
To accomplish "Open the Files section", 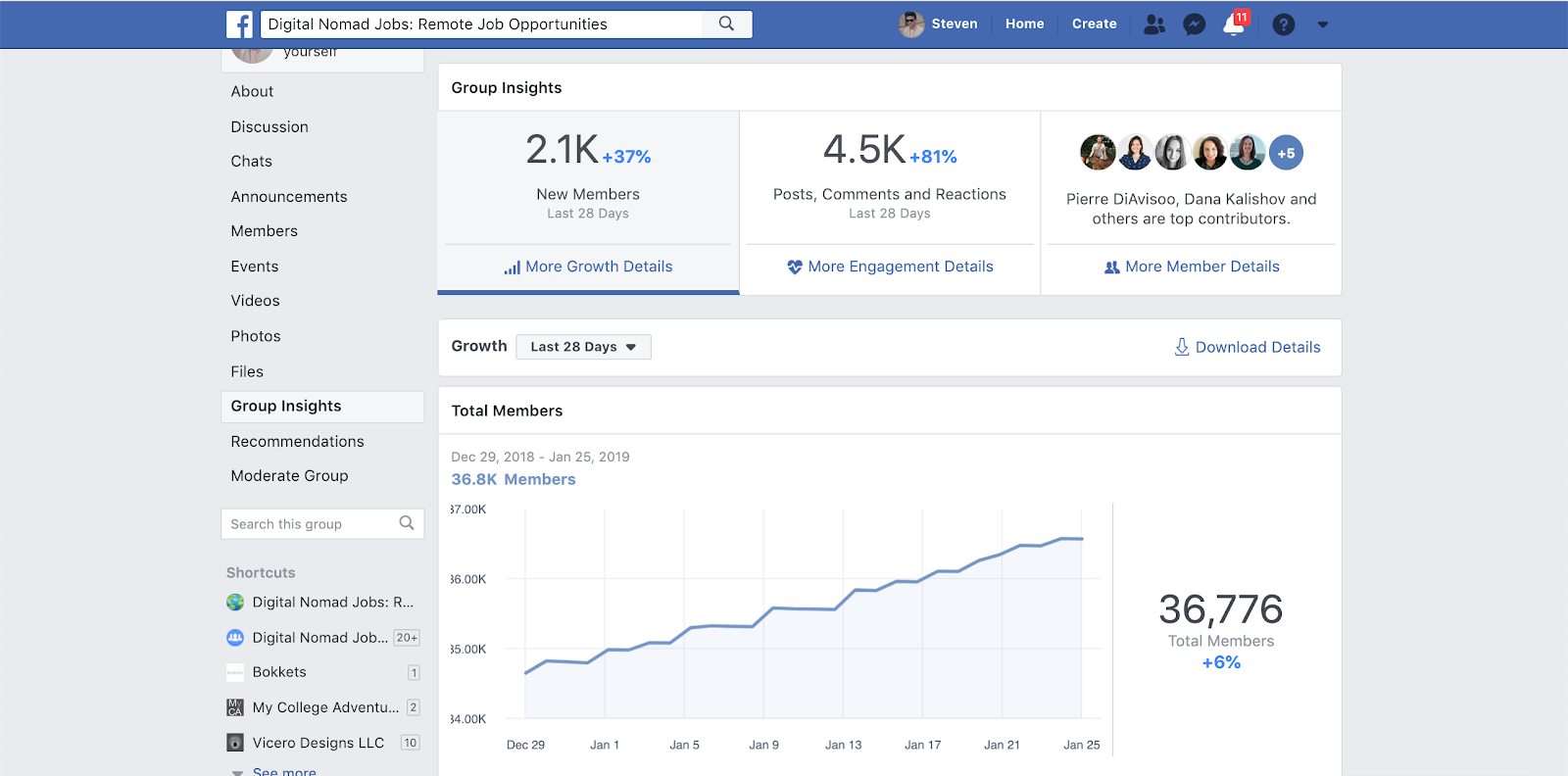I will point(247,371).
